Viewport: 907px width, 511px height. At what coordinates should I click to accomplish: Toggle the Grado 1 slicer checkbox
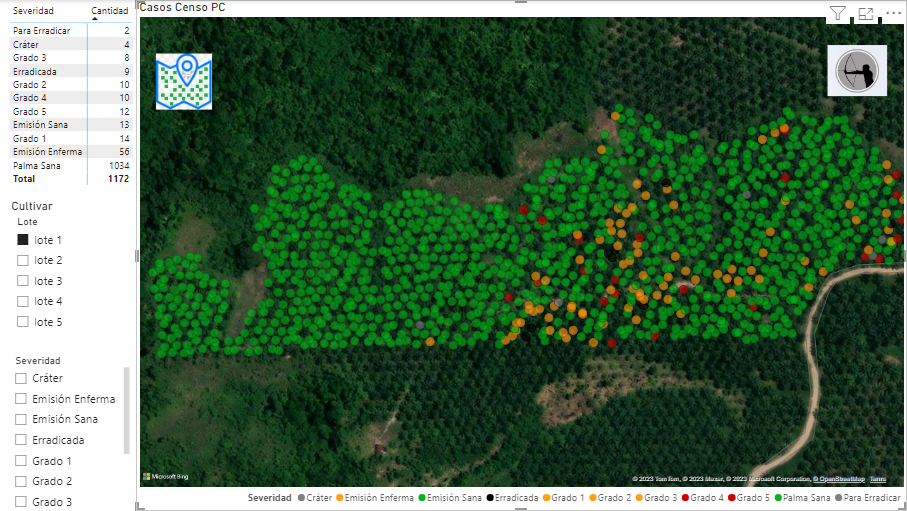[x=21, y=461]
